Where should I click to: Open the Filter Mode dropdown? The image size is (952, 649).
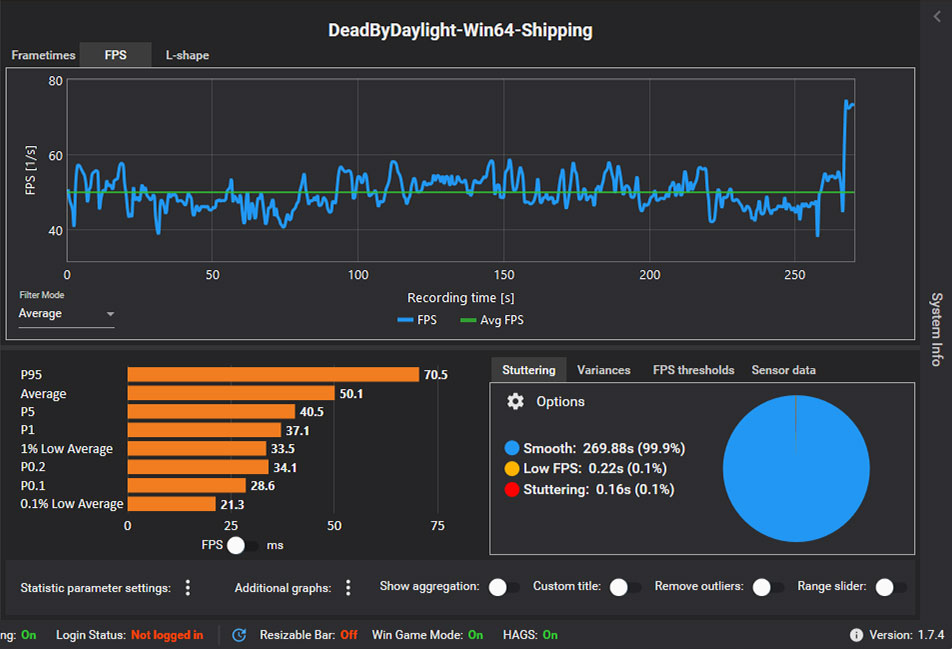[66, 314]
